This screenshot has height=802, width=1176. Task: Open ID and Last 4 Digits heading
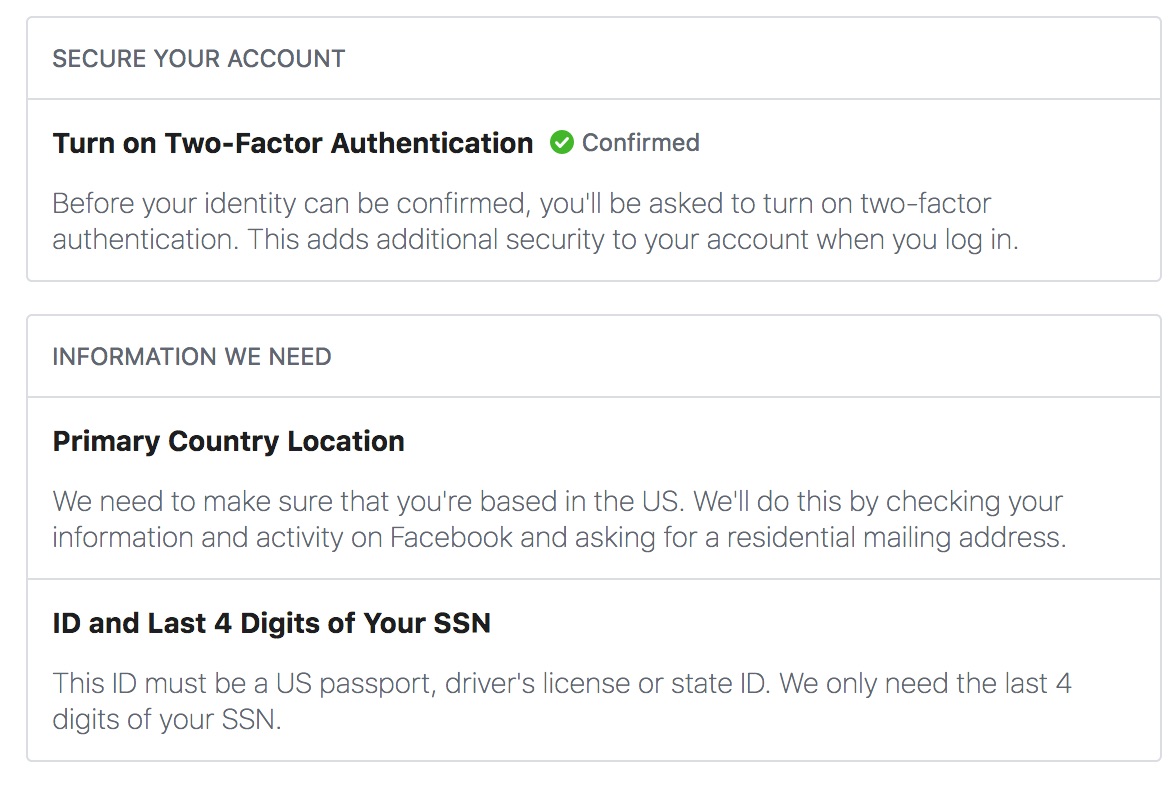[271, 624]
